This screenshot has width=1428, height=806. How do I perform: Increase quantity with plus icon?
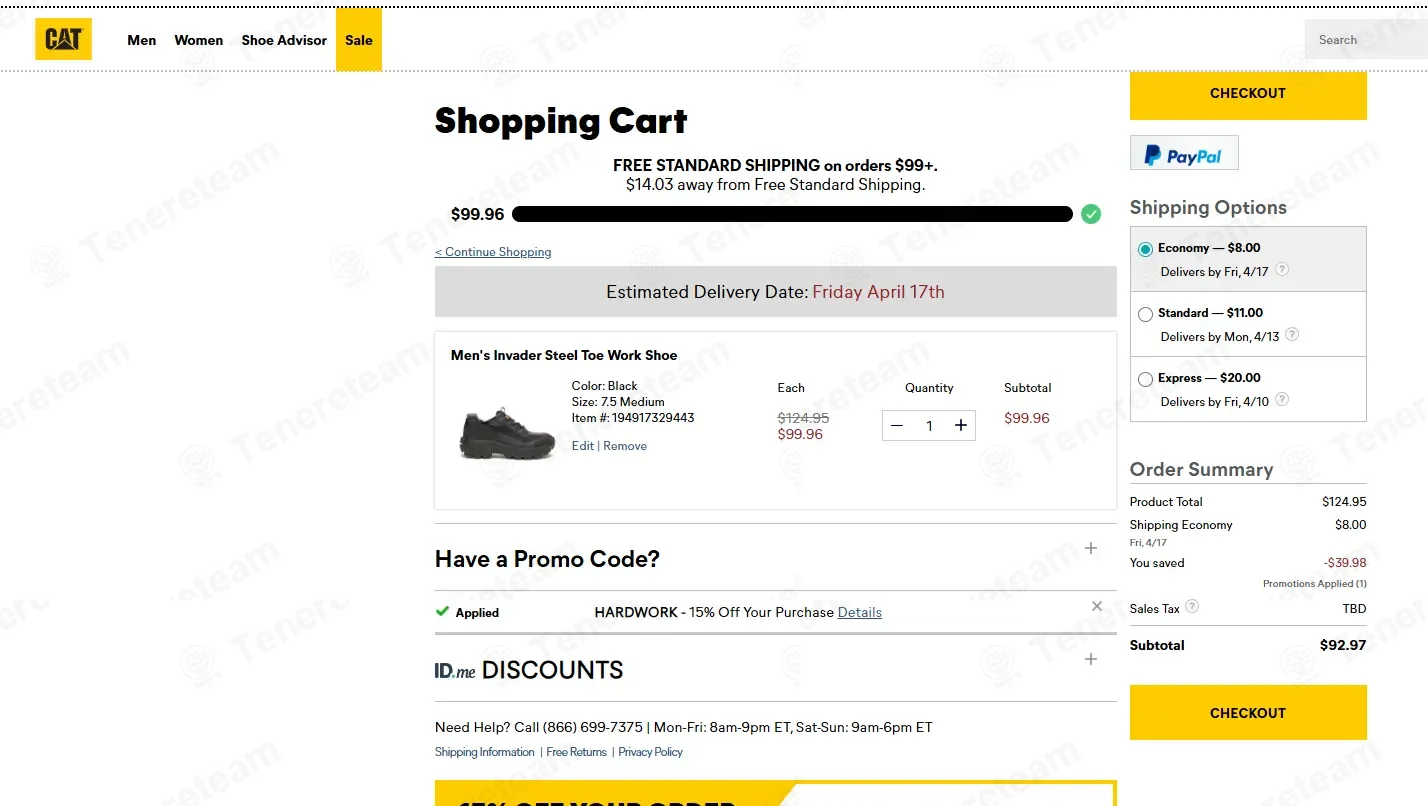coord(961,426)
